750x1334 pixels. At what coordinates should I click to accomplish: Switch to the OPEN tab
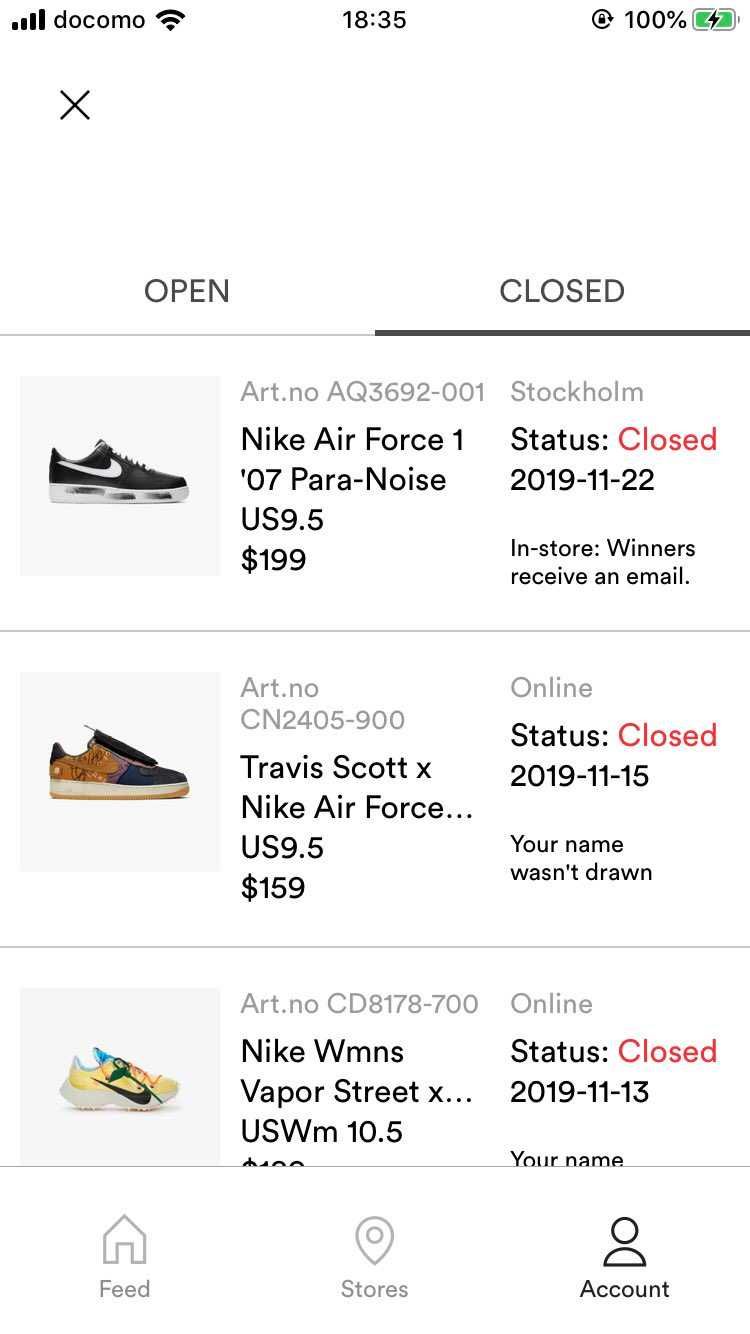tap(187, 291)
